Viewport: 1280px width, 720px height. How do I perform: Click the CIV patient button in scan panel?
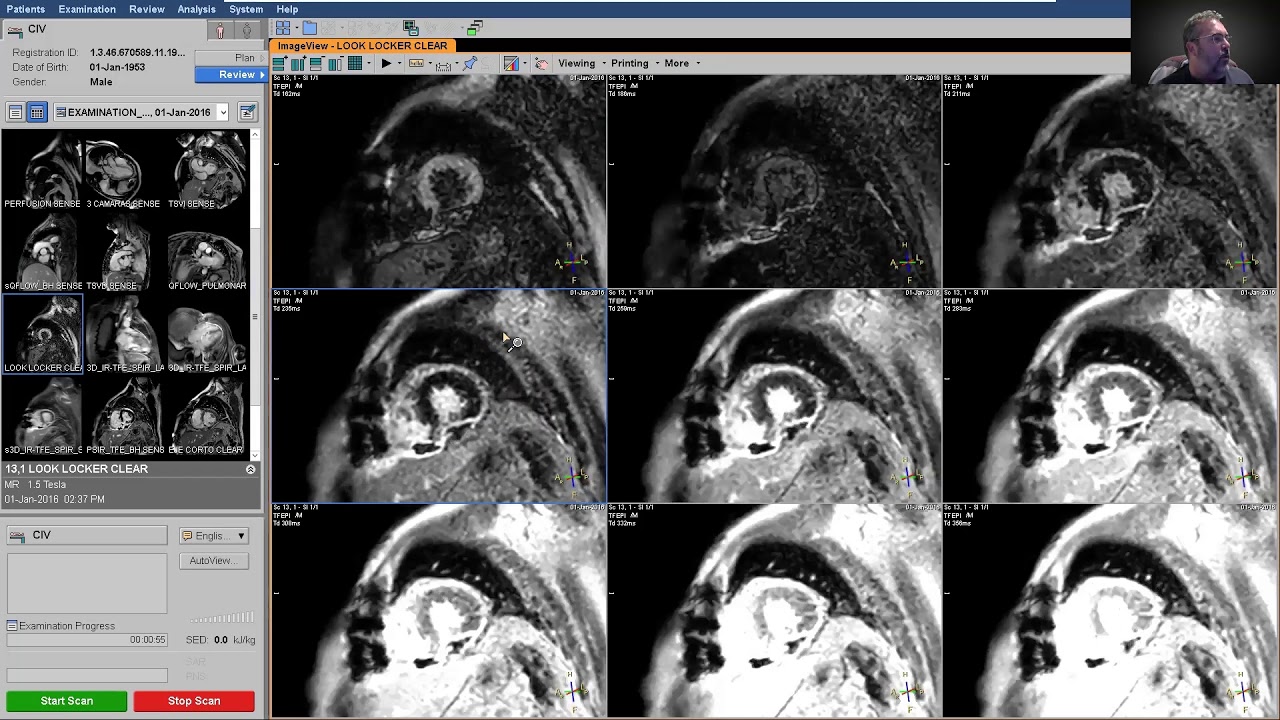point(87,536)
